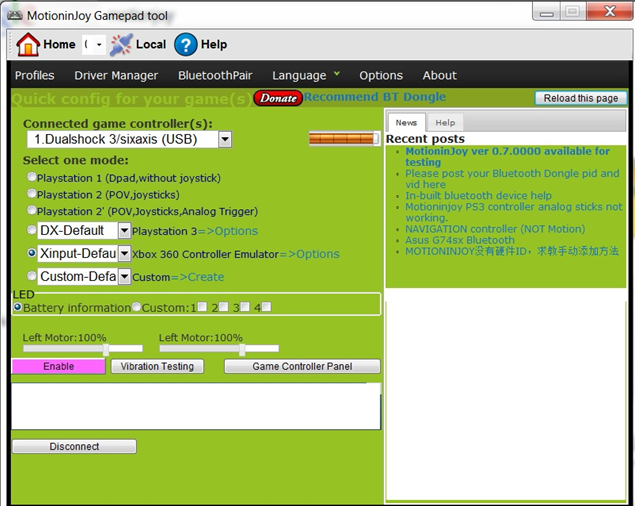The height and width of the screenshot is (506, 635).
Task: Enable LED Custom checkbox number 1
Action: tap(203, 307)
